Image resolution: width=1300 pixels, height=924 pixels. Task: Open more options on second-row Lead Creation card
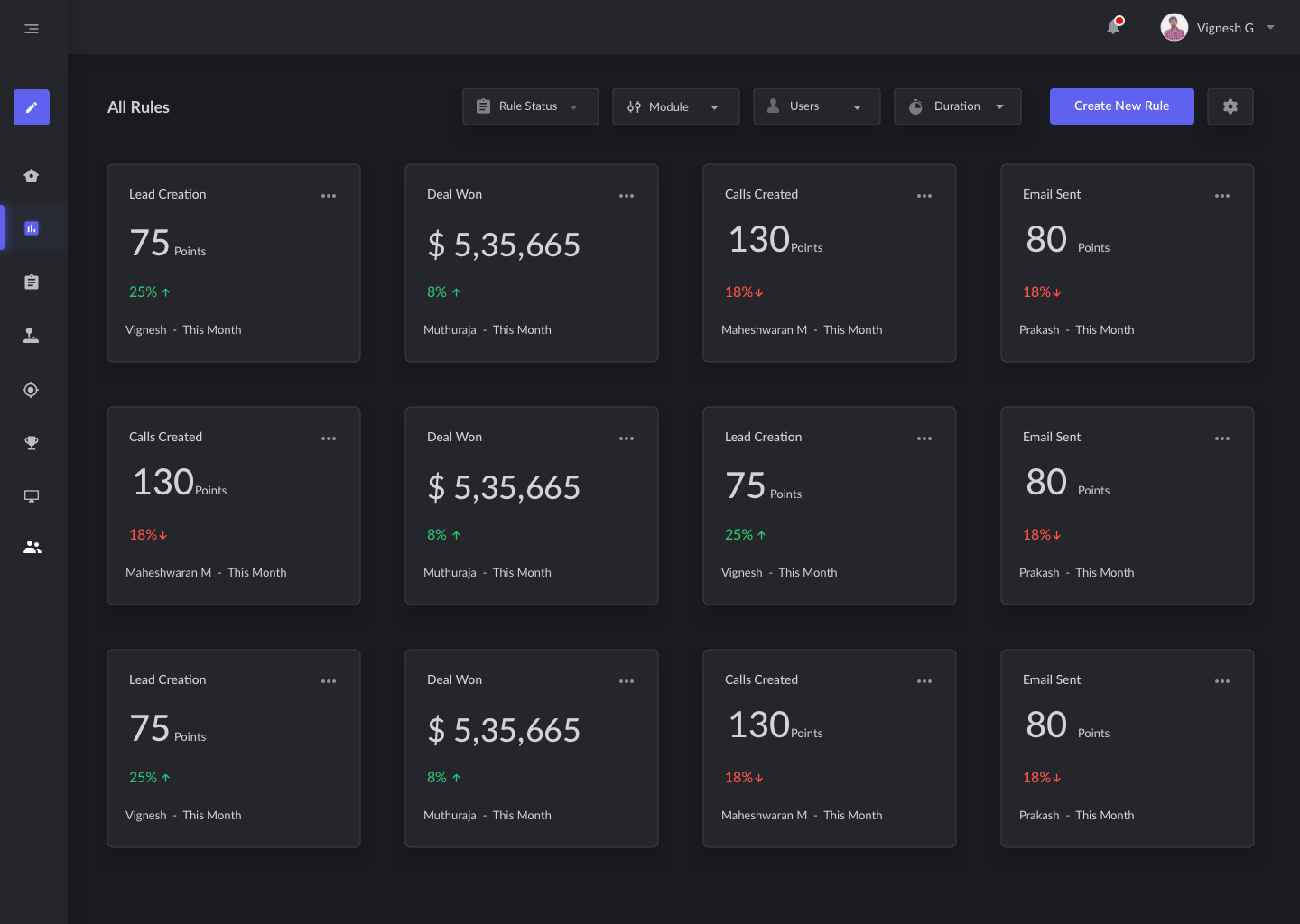[x=924, y=439]
